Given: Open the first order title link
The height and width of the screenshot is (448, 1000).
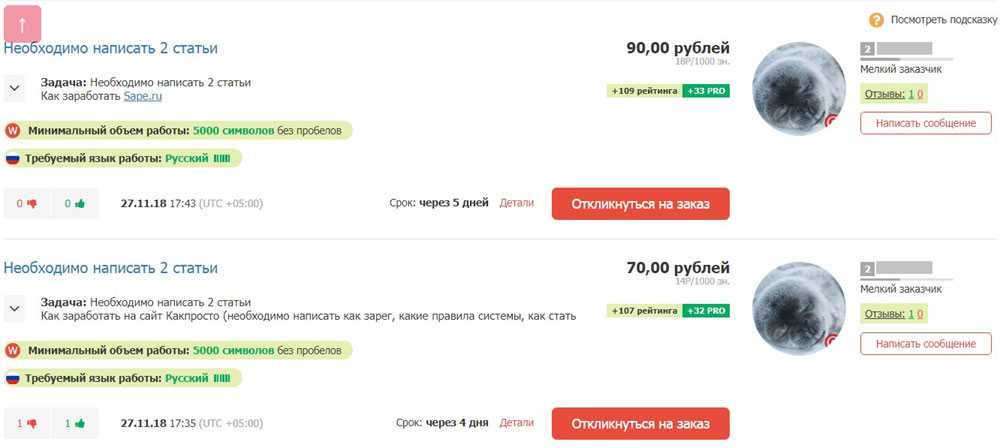Looking at the screenshot, I should [x=110, y=48].
